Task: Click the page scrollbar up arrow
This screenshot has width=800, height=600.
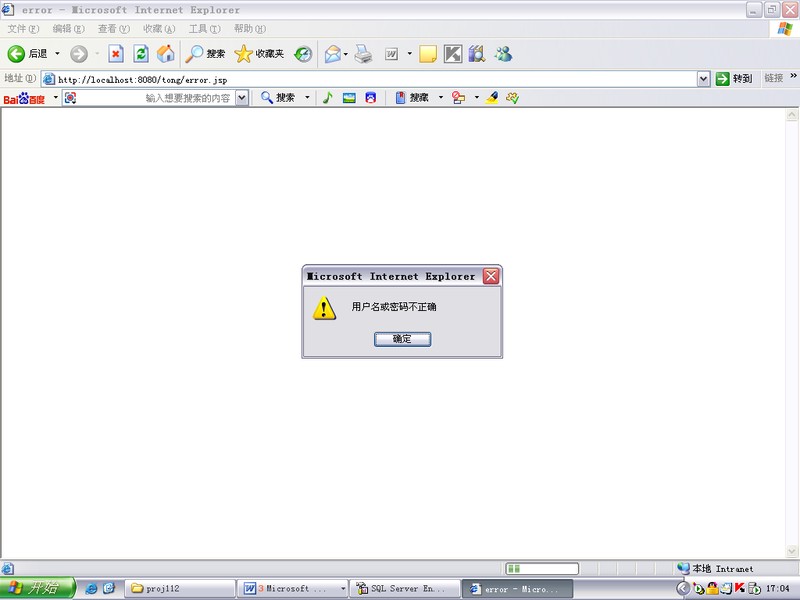Action: 792,115
